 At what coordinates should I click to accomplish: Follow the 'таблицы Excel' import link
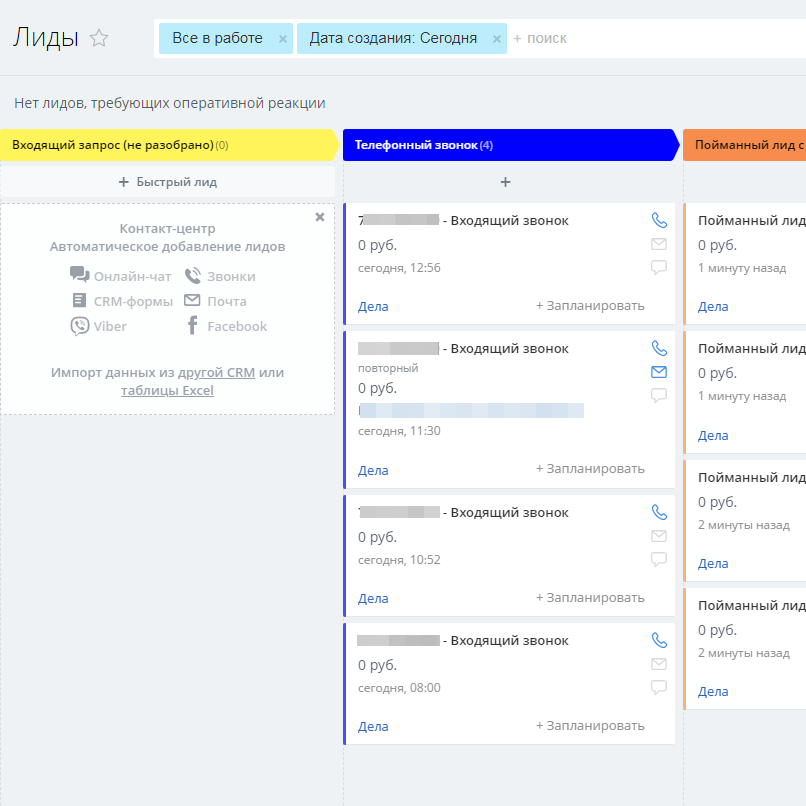pos(167,391)
